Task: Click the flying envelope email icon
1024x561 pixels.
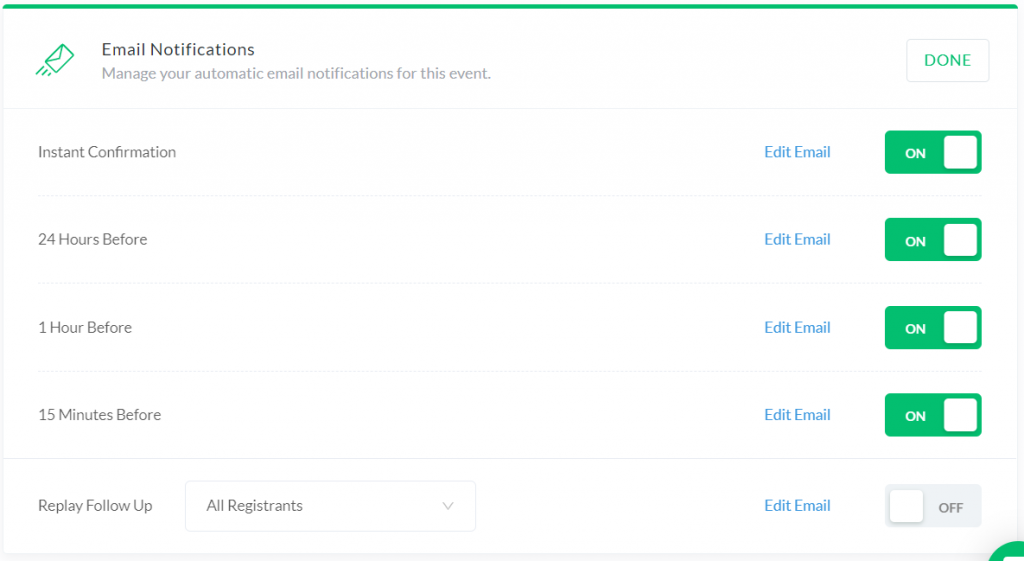Action: coord(55,60)
